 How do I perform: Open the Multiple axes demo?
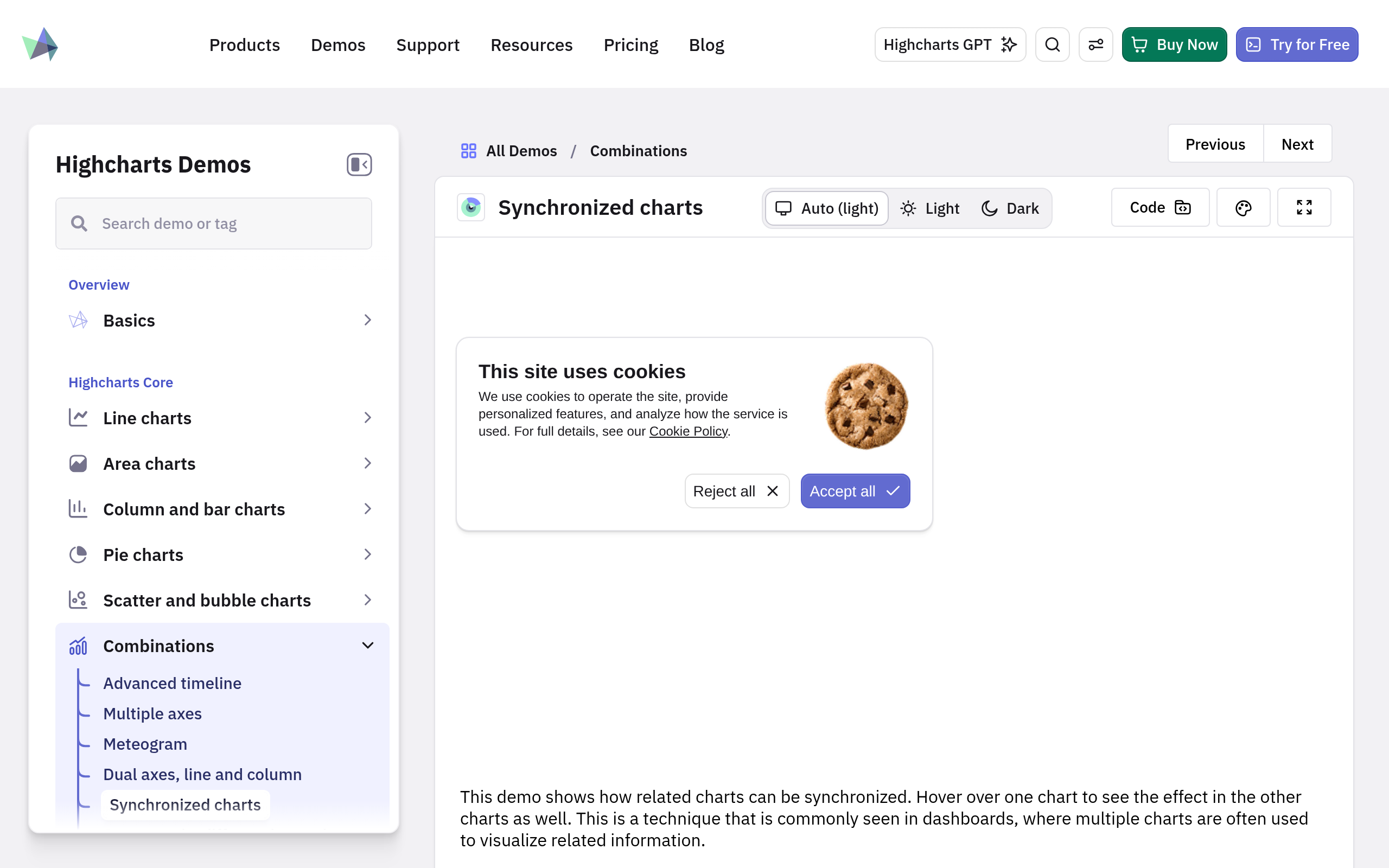(152, 713)
